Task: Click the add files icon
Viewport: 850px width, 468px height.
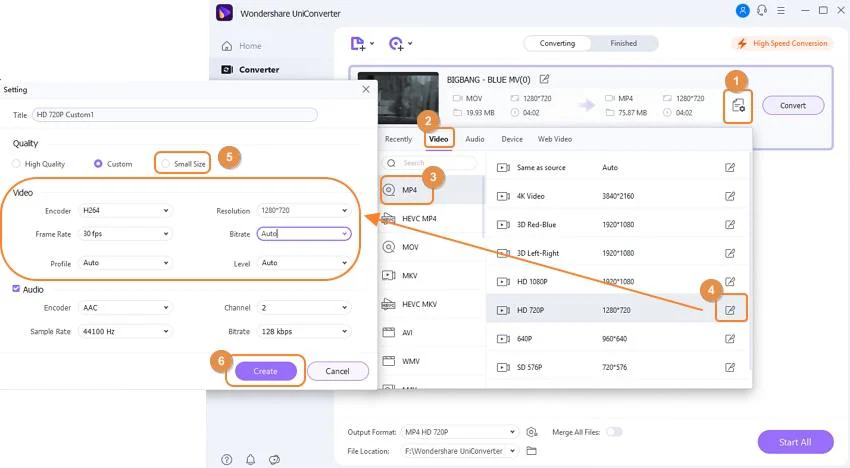Action: click(358, 43)
